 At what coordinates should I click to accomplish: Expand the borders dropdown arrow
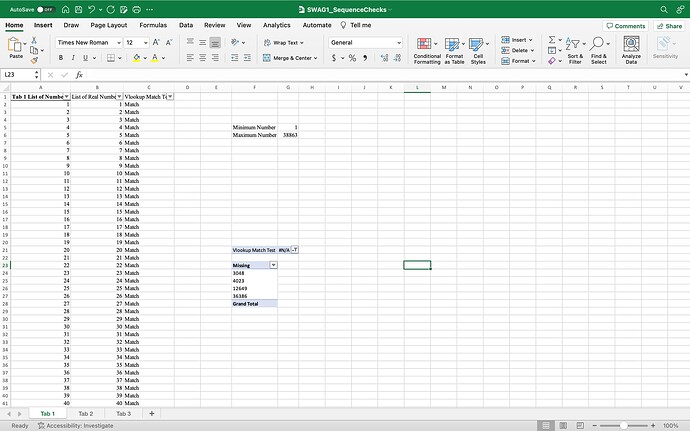click(120, 58)
